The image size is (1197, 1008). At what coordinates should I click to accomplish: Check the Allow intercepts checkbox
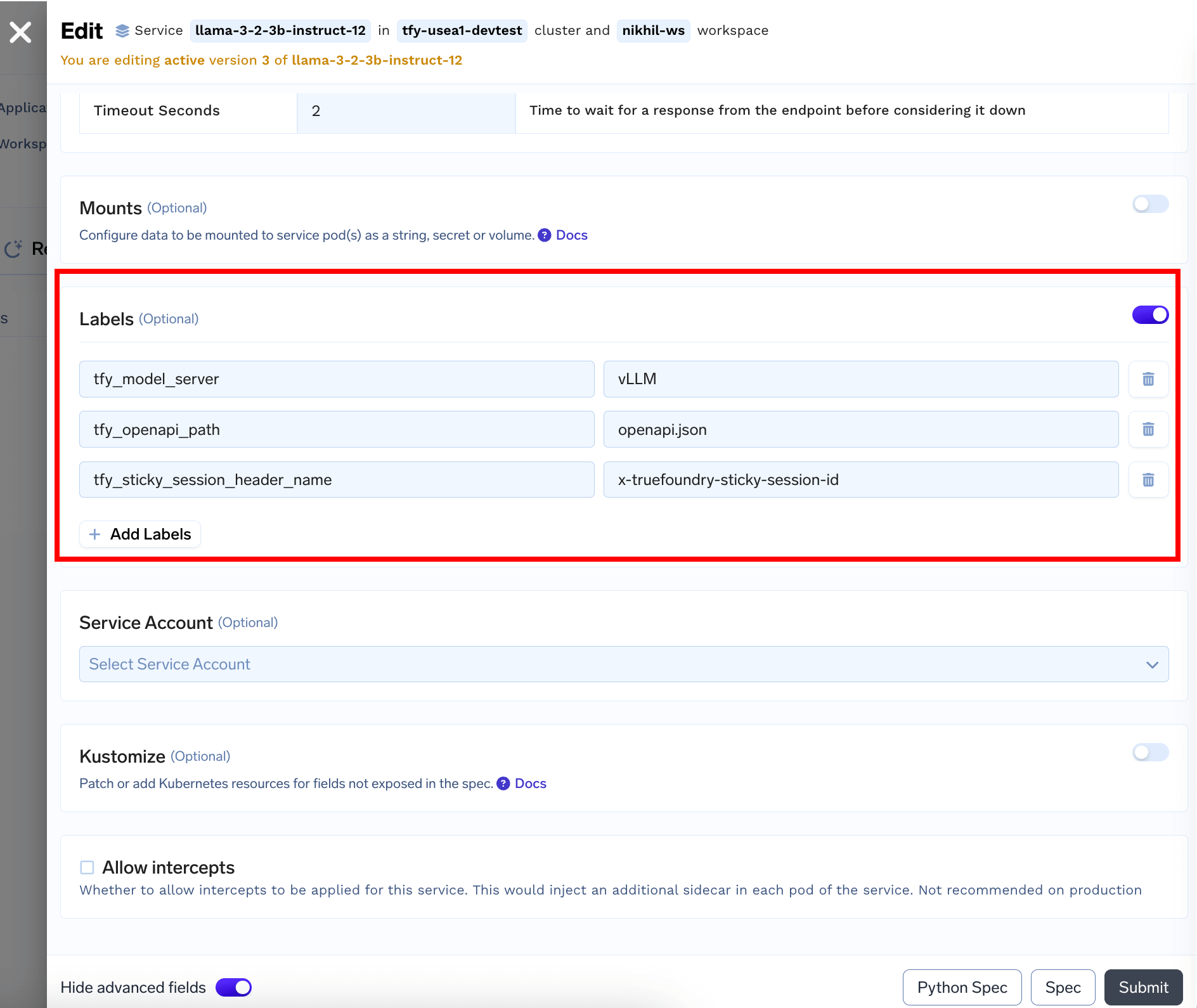[x=87, y=867]
